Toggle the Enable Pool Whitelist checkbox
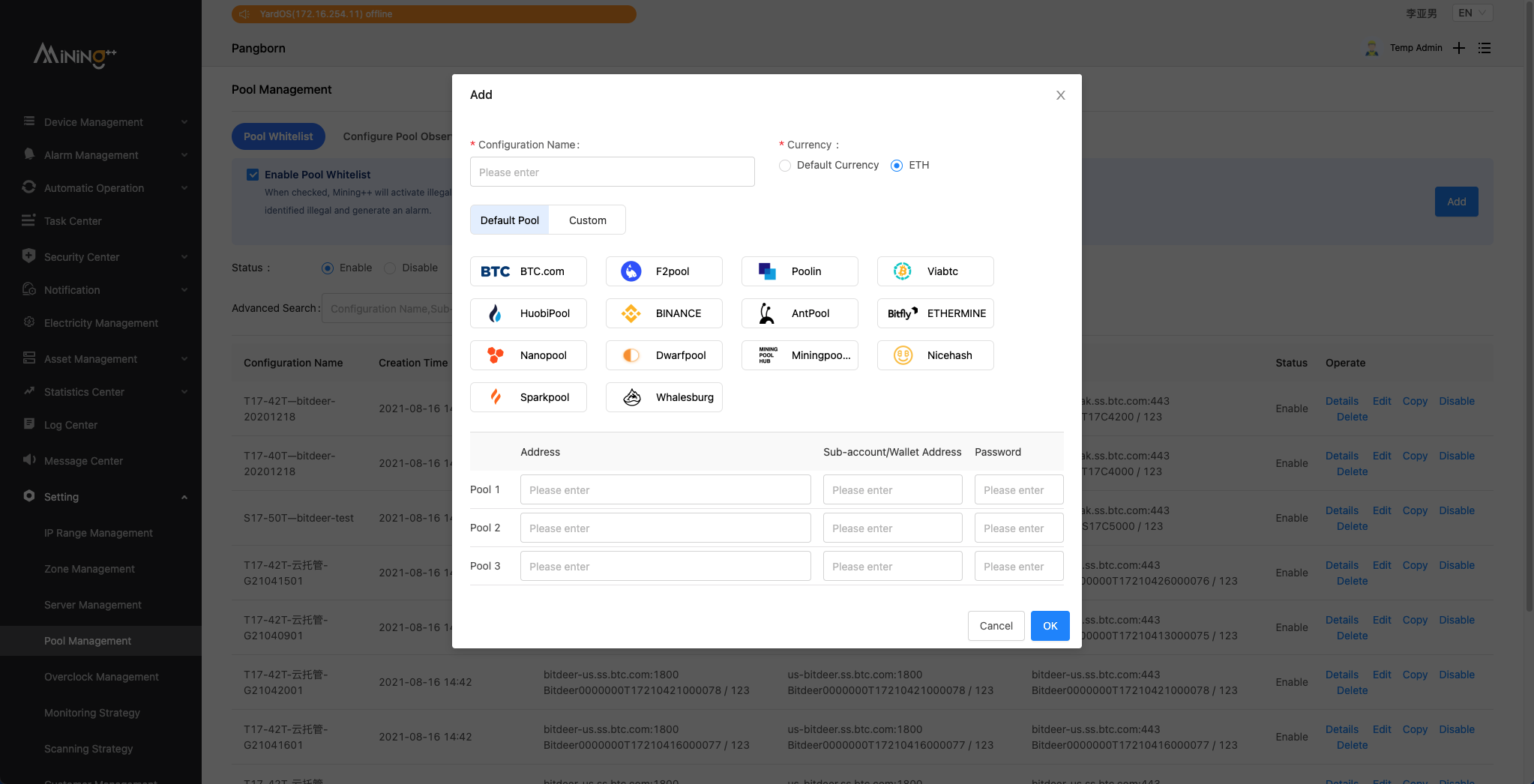The height and width of the screenshot is (784, 1534). [x=253, y=175]
